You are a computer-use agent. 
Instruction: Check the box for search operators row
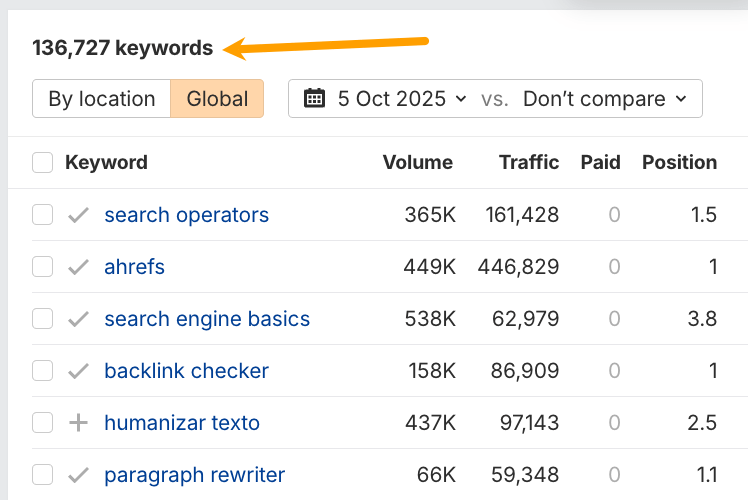click(x=42, y=215)
